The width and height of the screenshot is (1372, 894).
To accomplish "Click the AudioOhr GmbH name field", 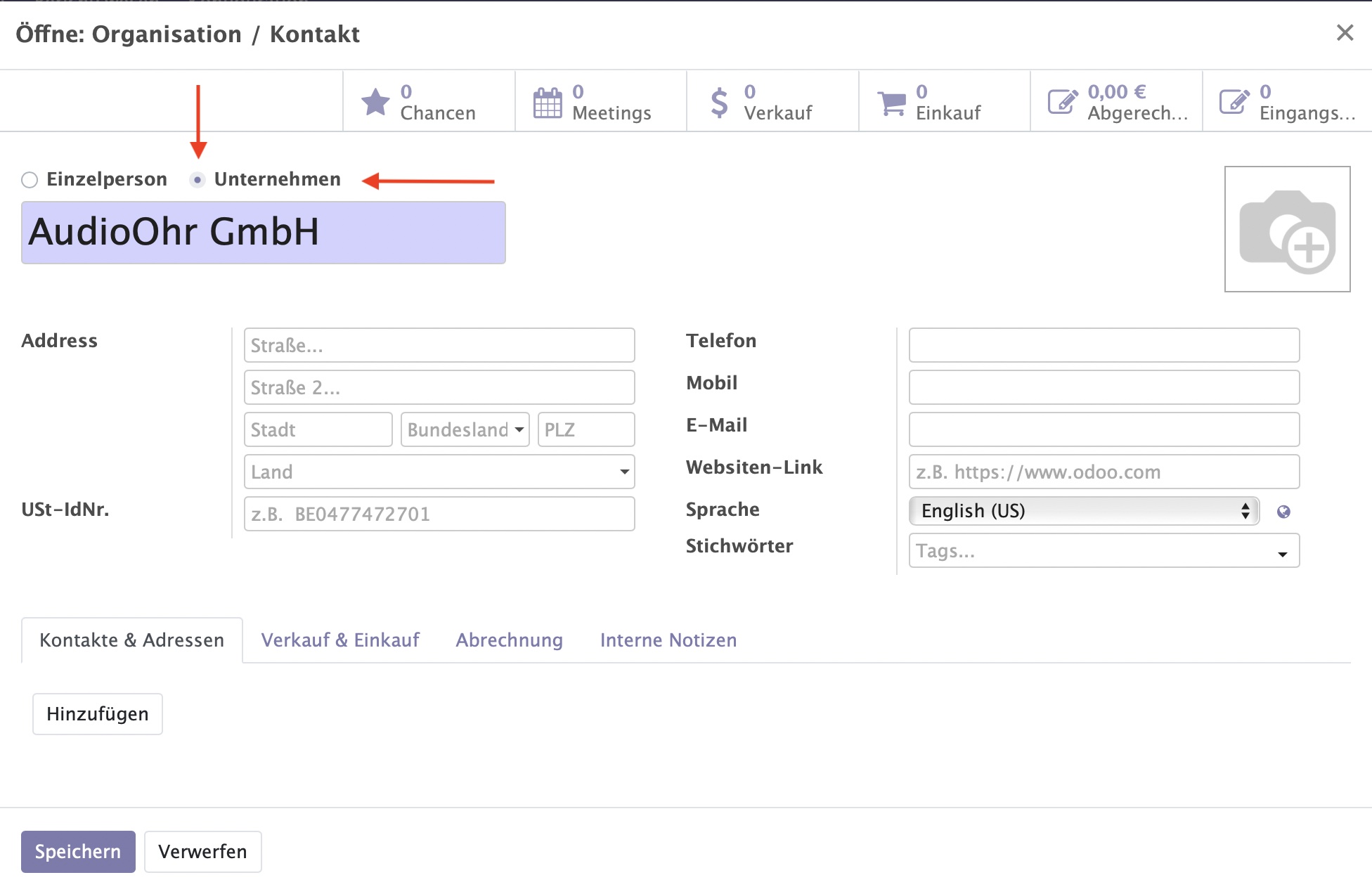I will pyautogui.click(x=264, y=233).
